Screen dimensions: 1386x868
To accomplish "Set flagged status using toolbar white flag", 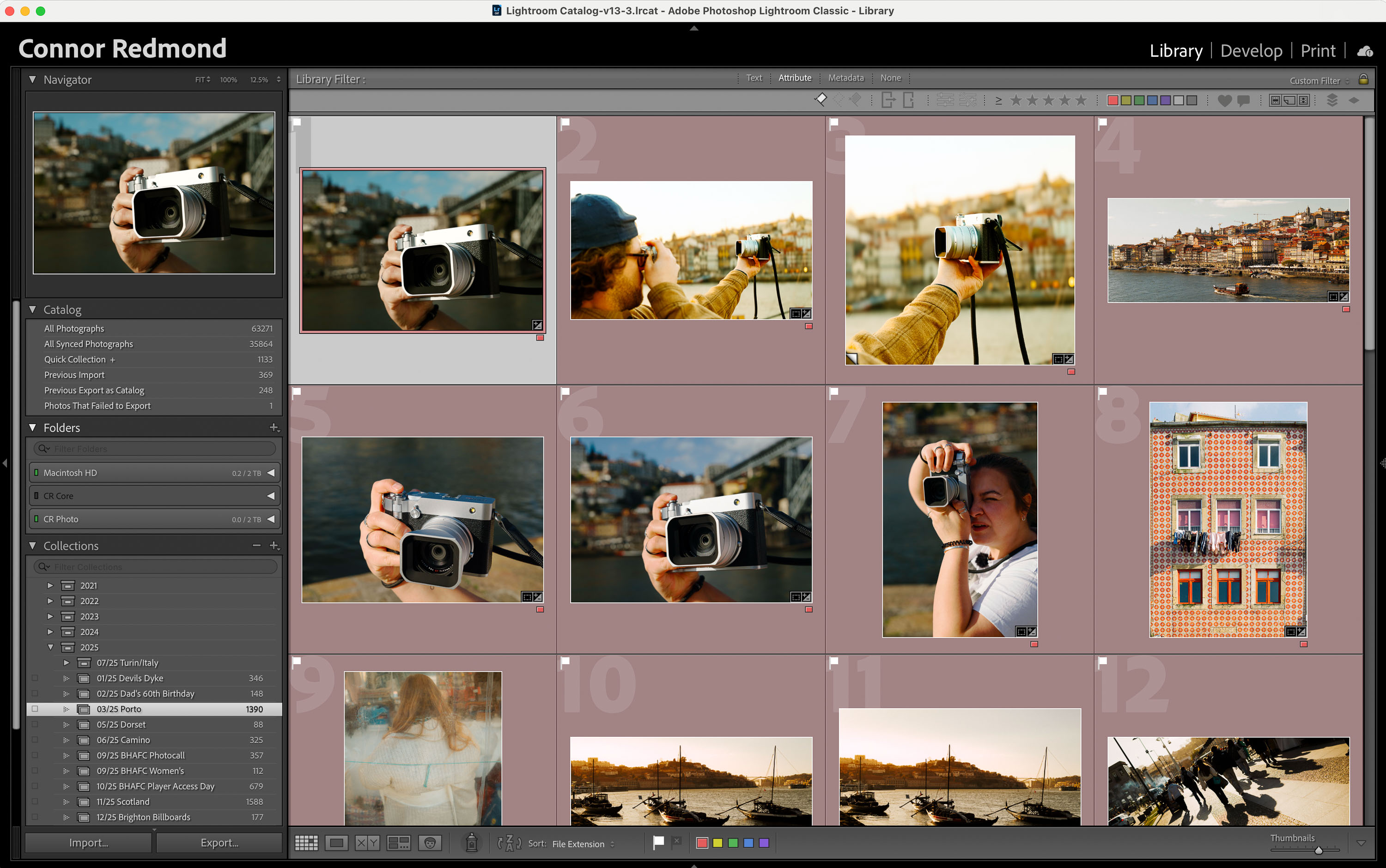I will 658,842.
